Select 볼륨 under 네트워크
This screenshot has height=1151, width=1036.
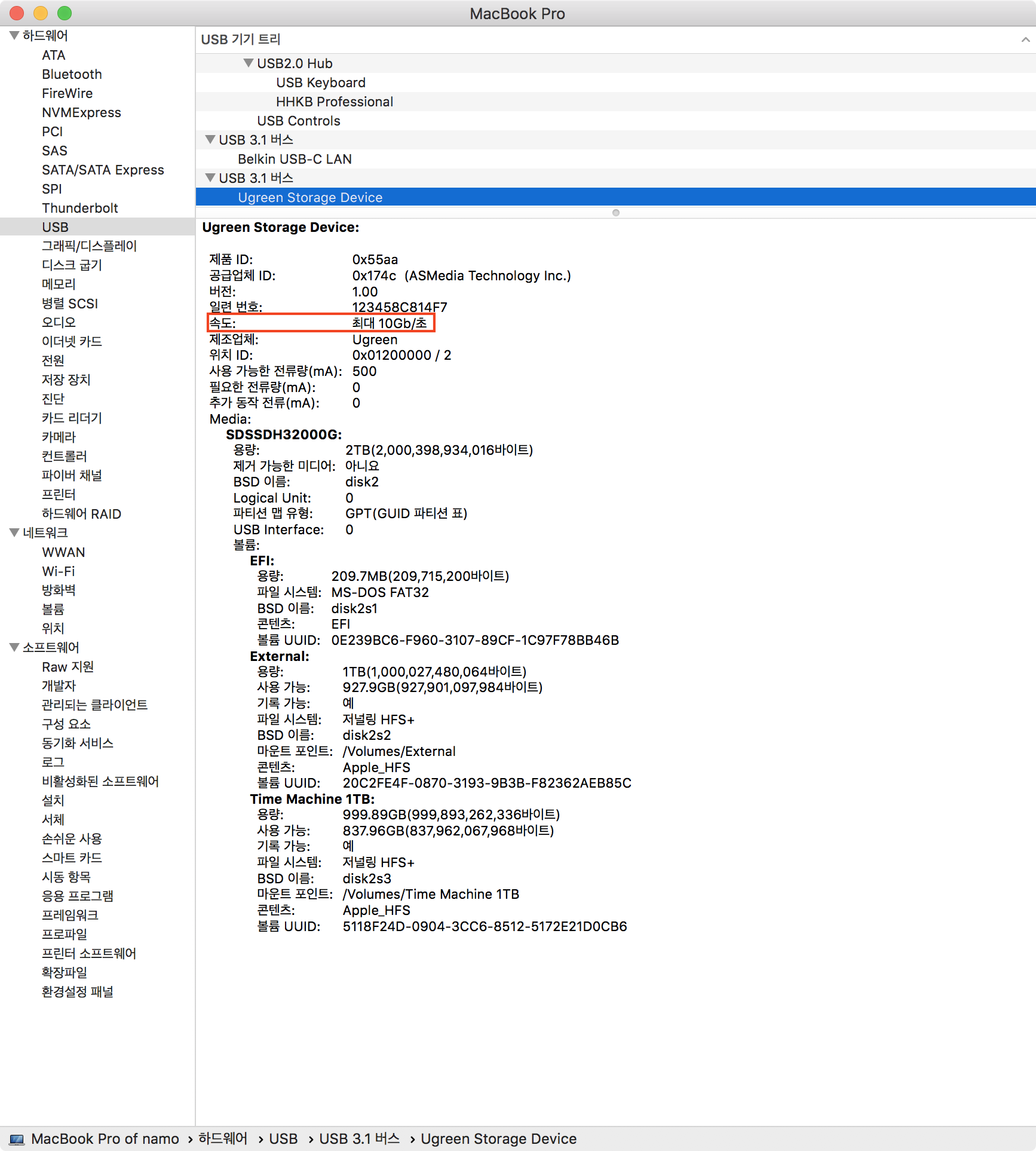point(53,610)
